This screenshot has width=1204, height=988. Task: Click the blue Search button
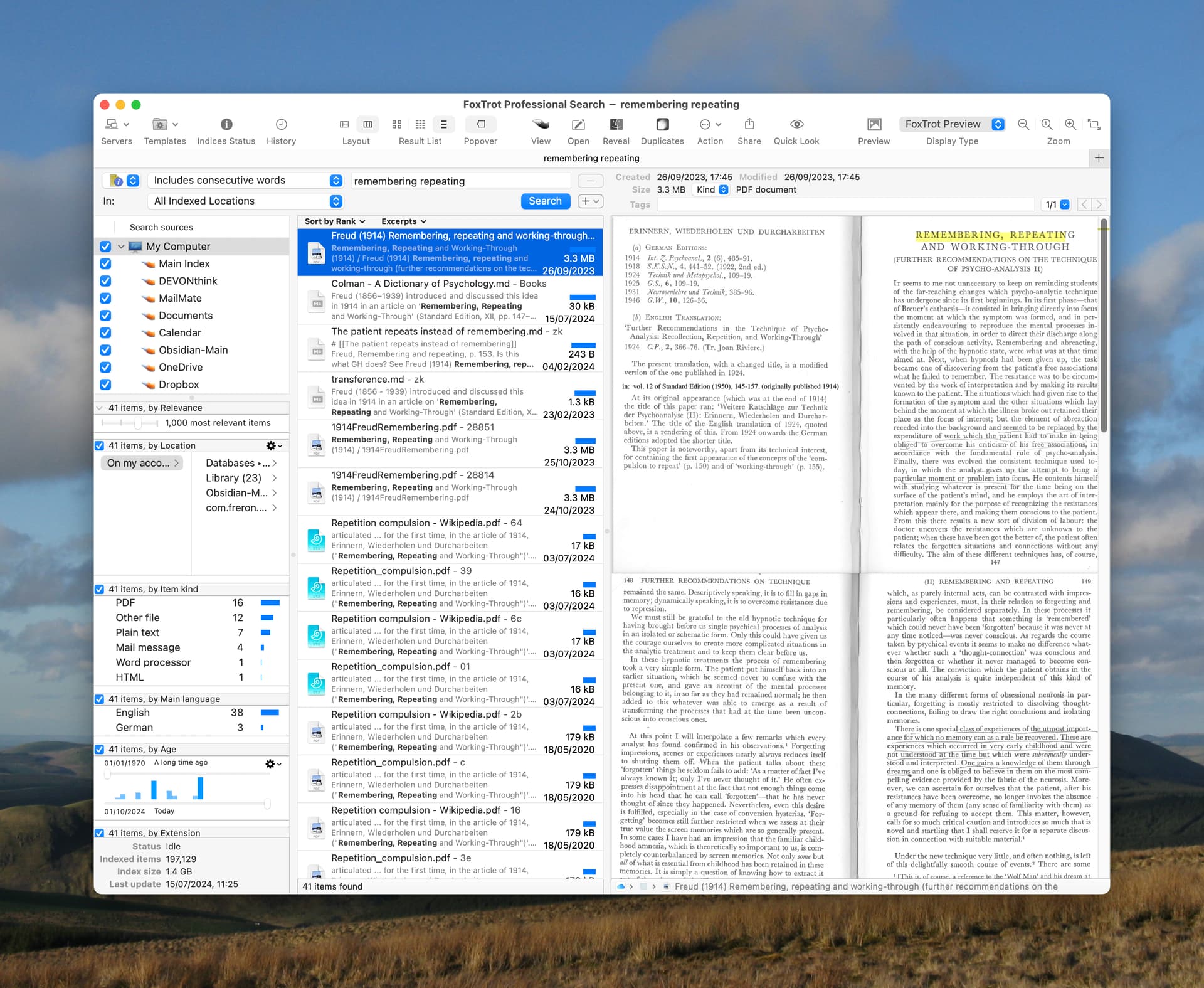coord(545,201)
